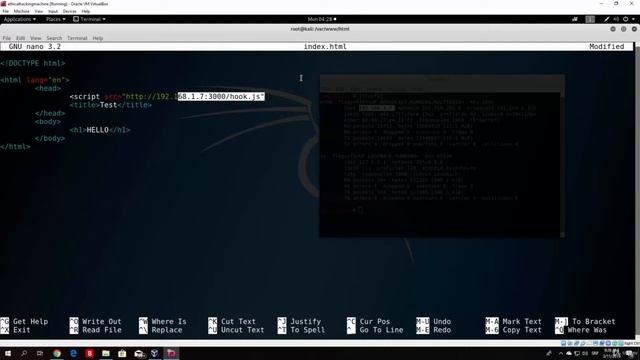
Task: Click Undo shortcut label
Action: (442, 322)
